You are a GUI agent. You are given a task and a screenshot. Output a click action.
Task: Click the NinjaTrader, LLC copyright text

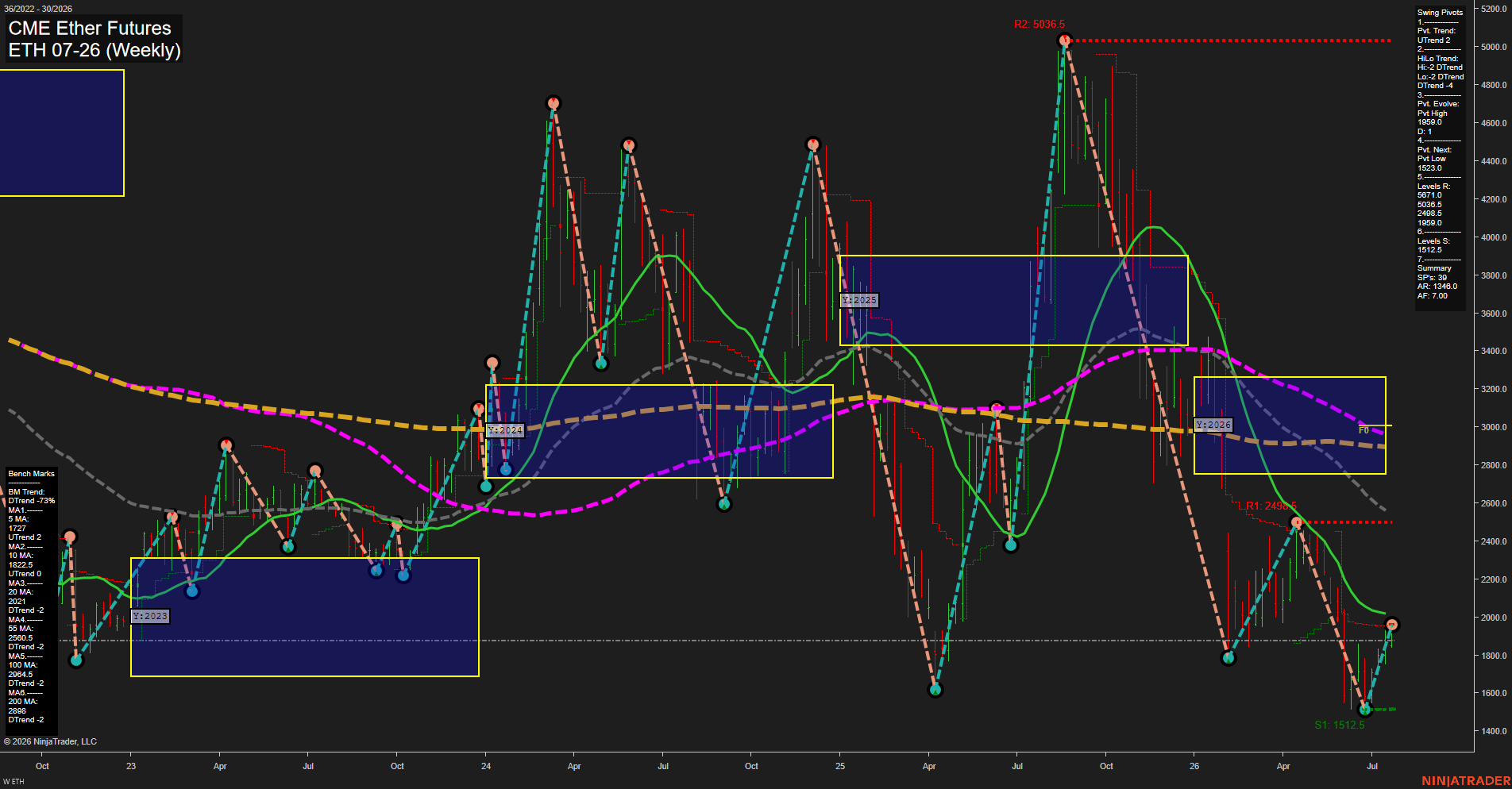50,741
